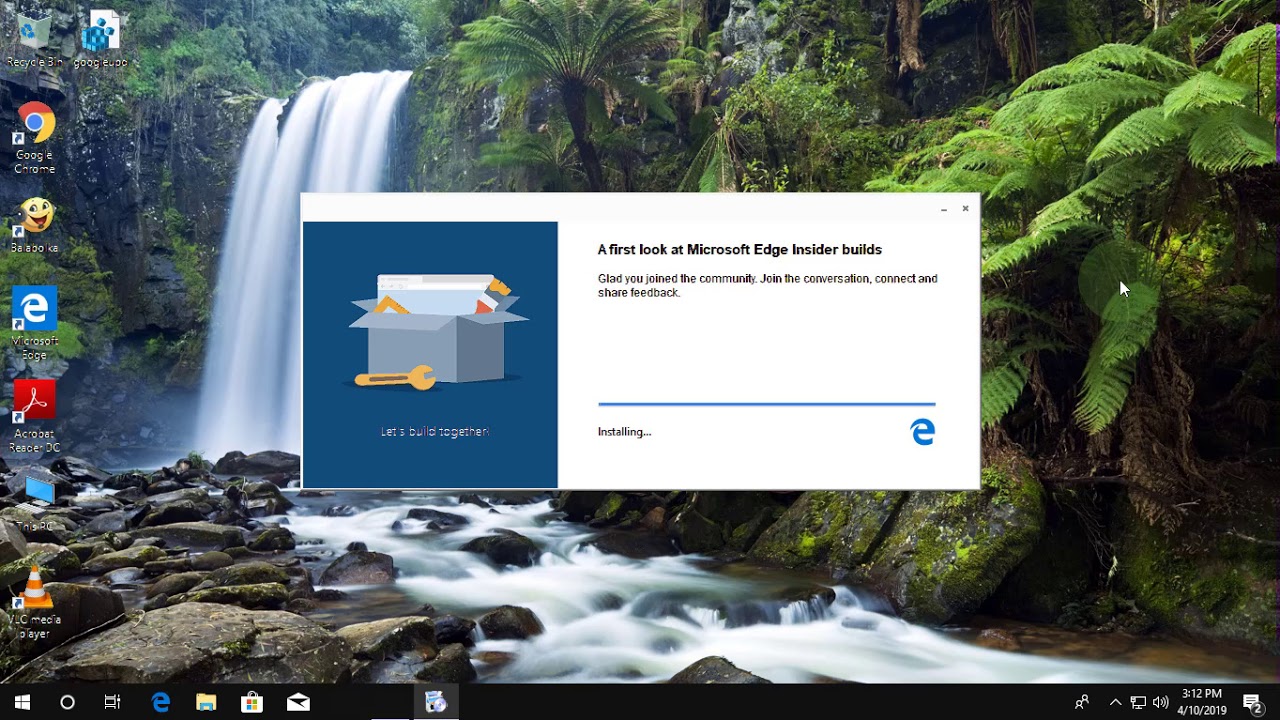Open the googleupd desktop shortcut
The image size is (1280, 720).
[x=100, y=40]
